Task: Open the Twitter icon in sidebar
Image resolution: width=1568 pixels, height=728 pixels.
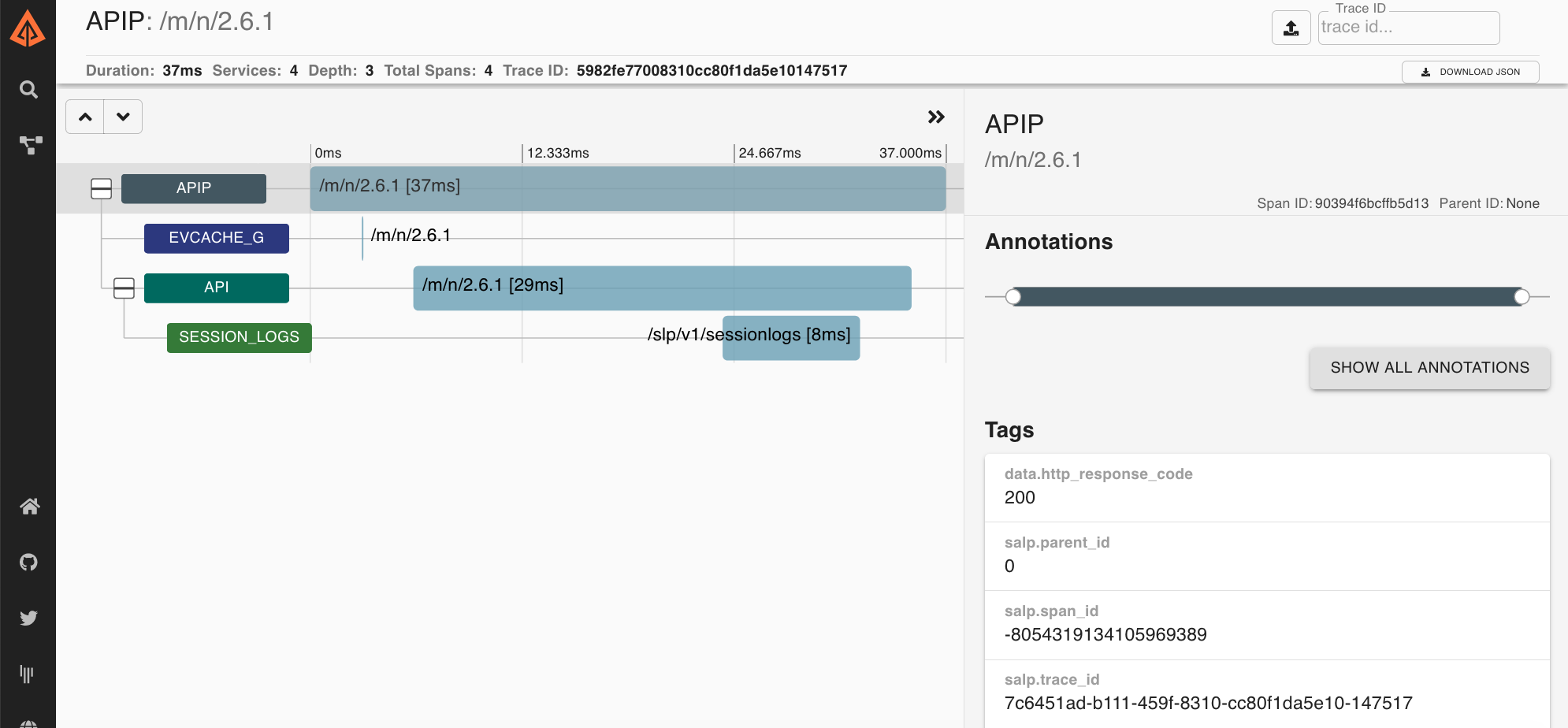Action: (28, 618)
